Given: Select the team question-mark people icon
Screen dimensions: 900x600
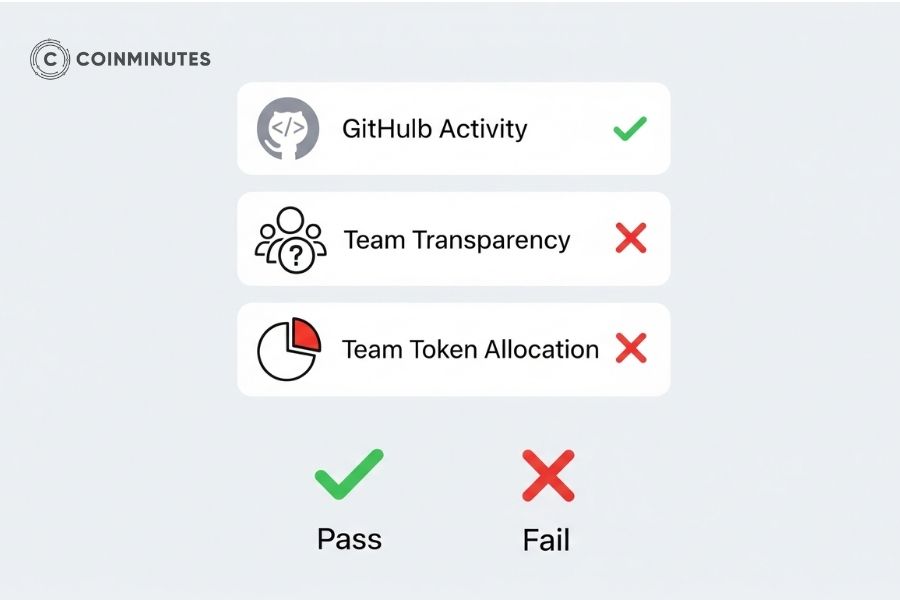Looking at the screenshot, I should click(x=290, y=240).
